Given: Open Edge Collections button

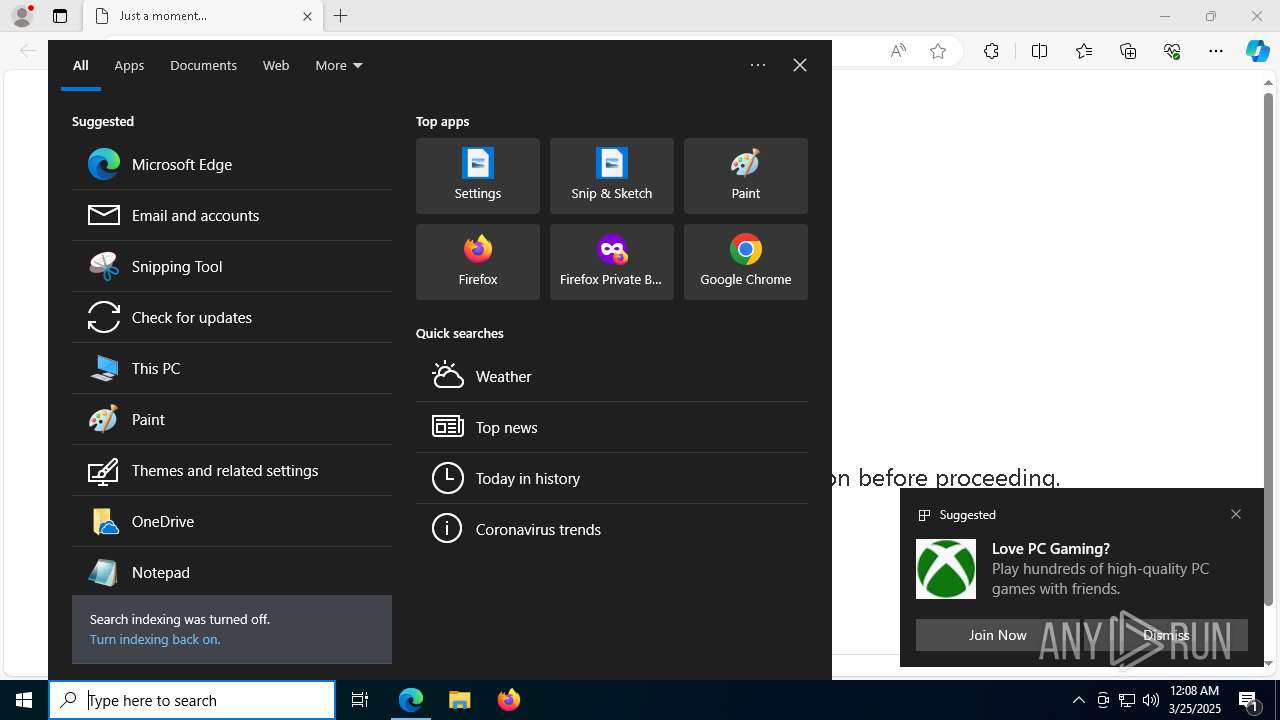Looking at the screenshot, I should (1128, 51).
